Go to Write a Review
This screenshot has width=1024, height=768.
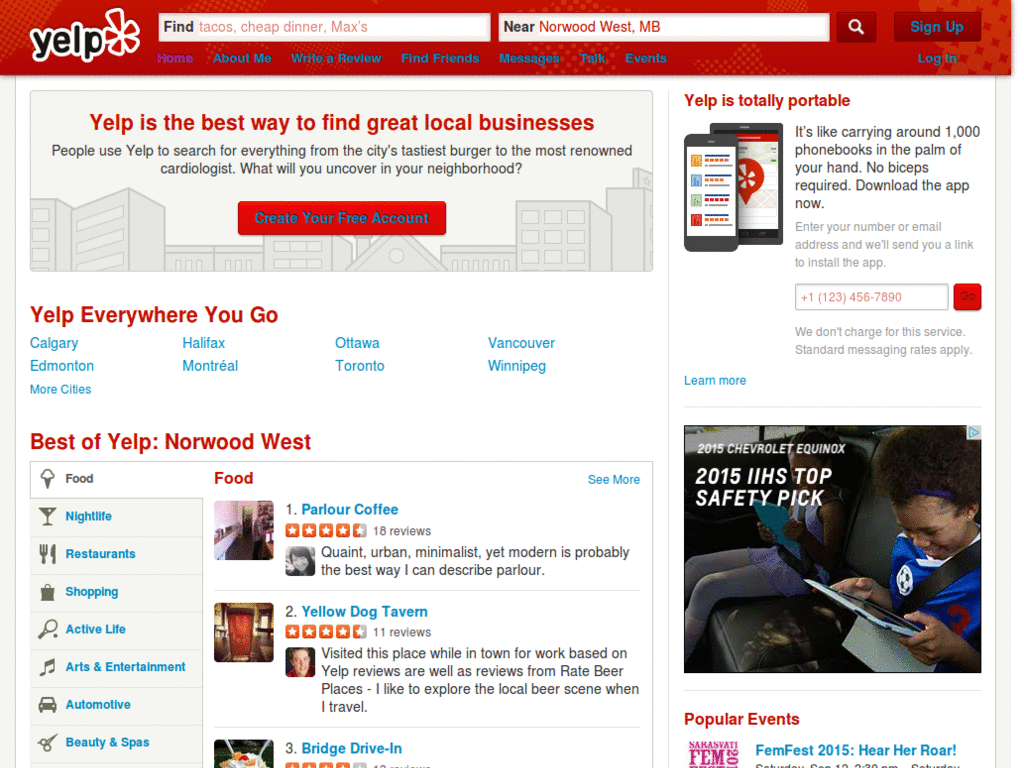pos(336,58)
